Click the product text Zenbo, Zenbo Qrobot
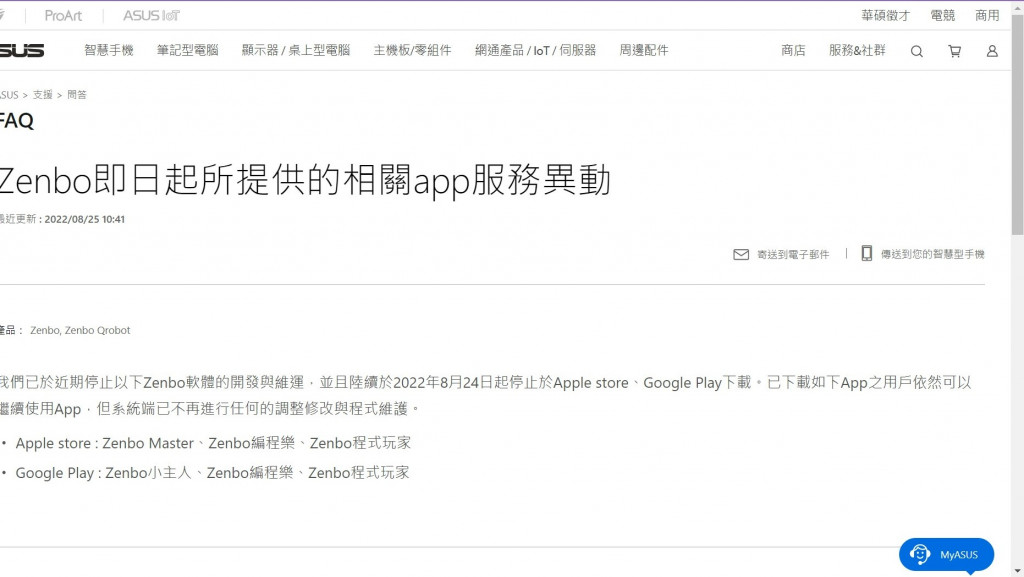Screen dimensions: 1024x577 click(80, 330)
